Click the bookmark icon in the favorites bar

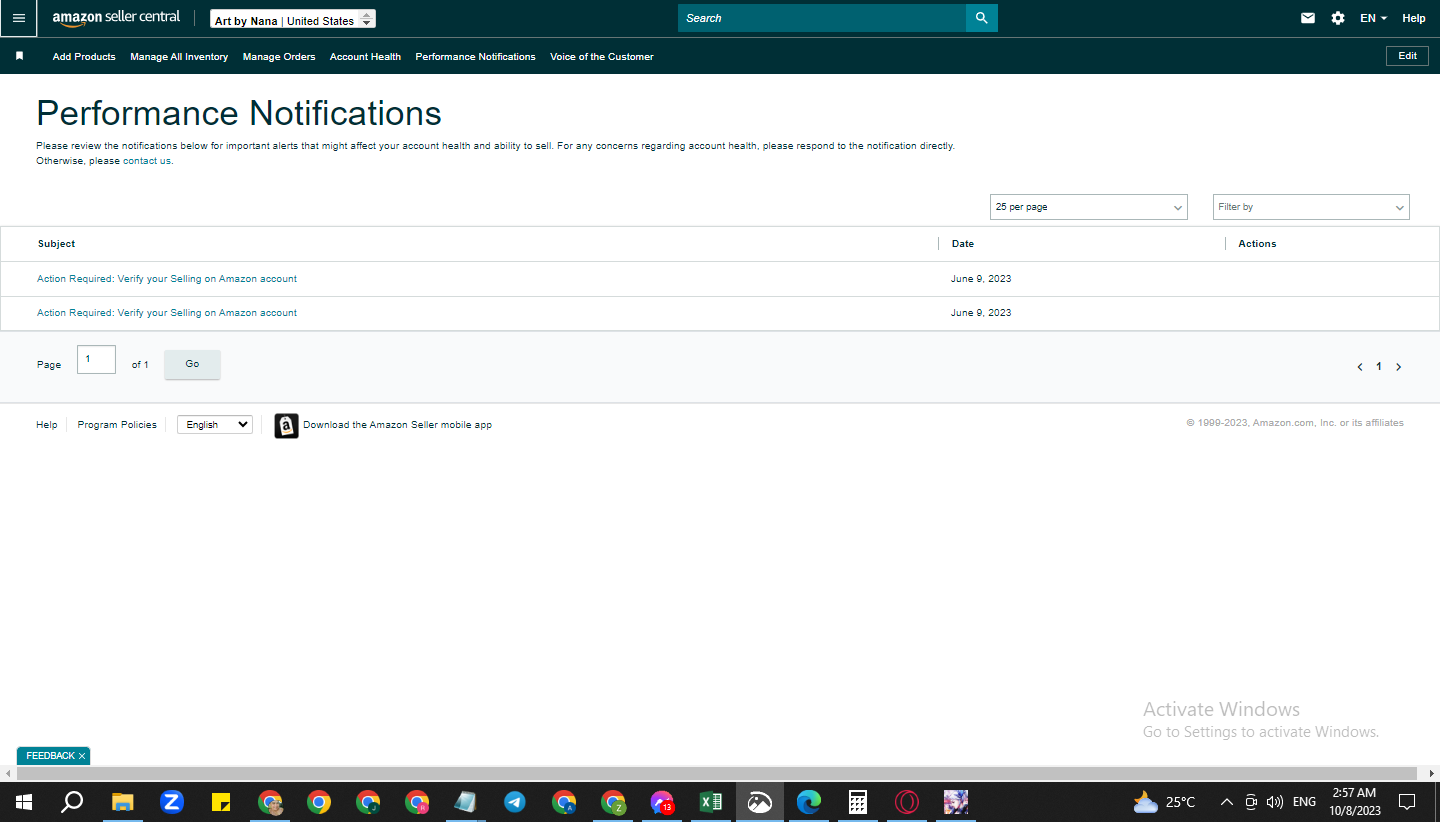(x=19, y=56)
